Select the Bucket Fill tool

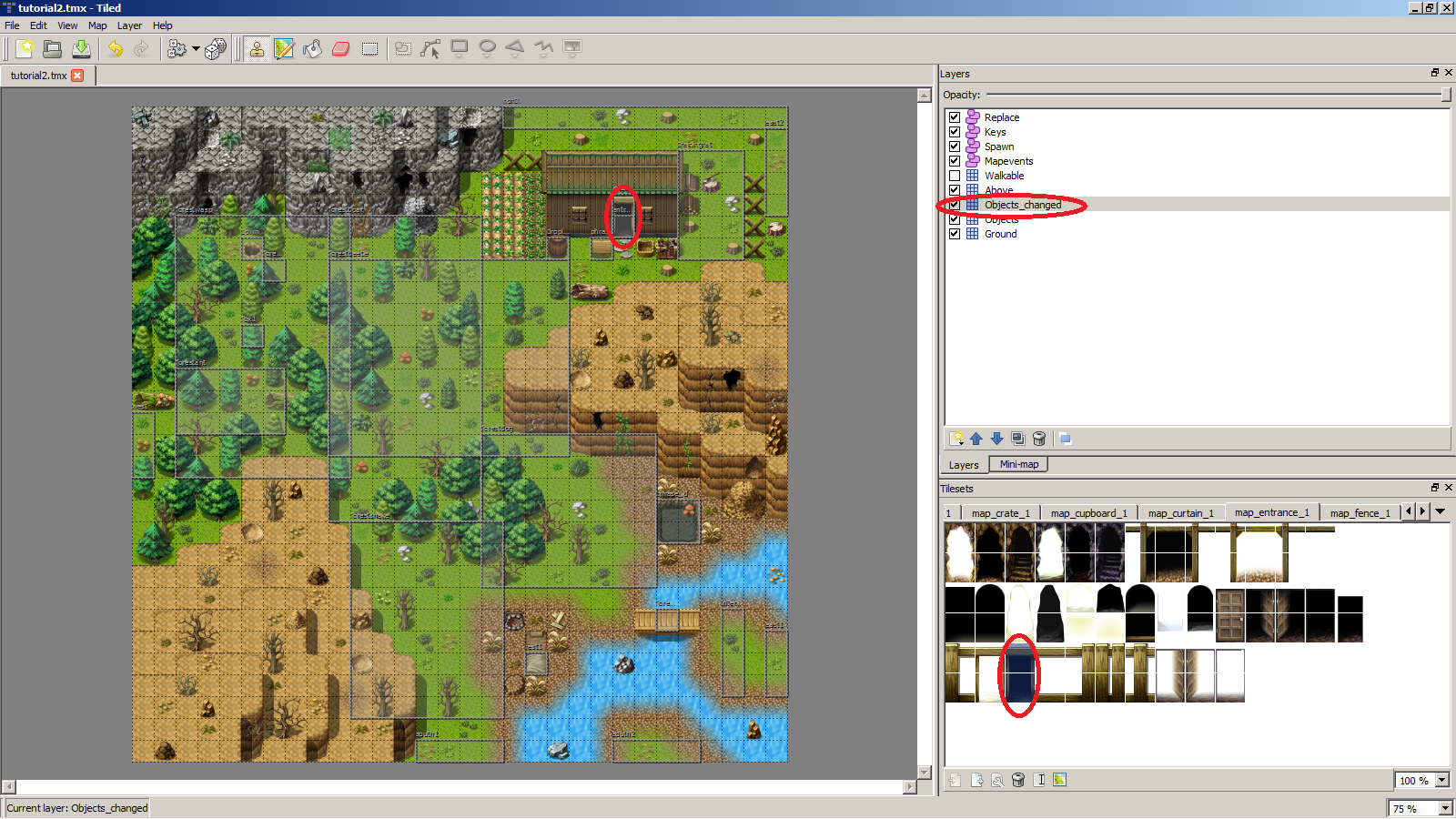[x=313, y=48]
